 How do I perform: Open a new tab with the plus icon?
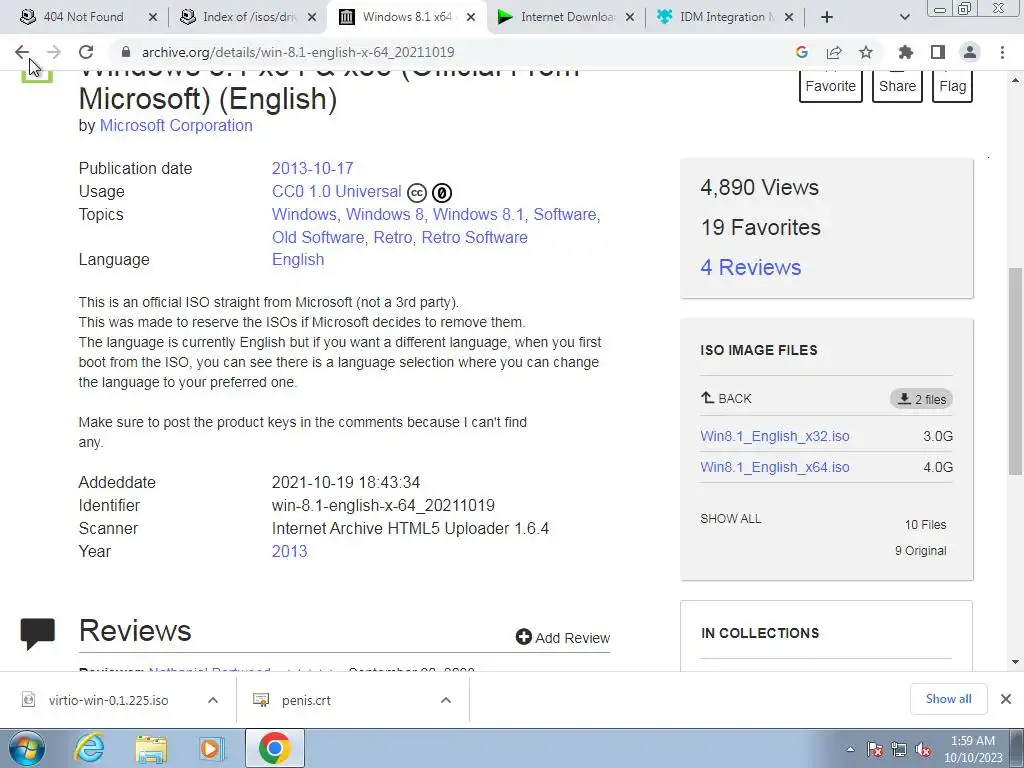[827, 17]
